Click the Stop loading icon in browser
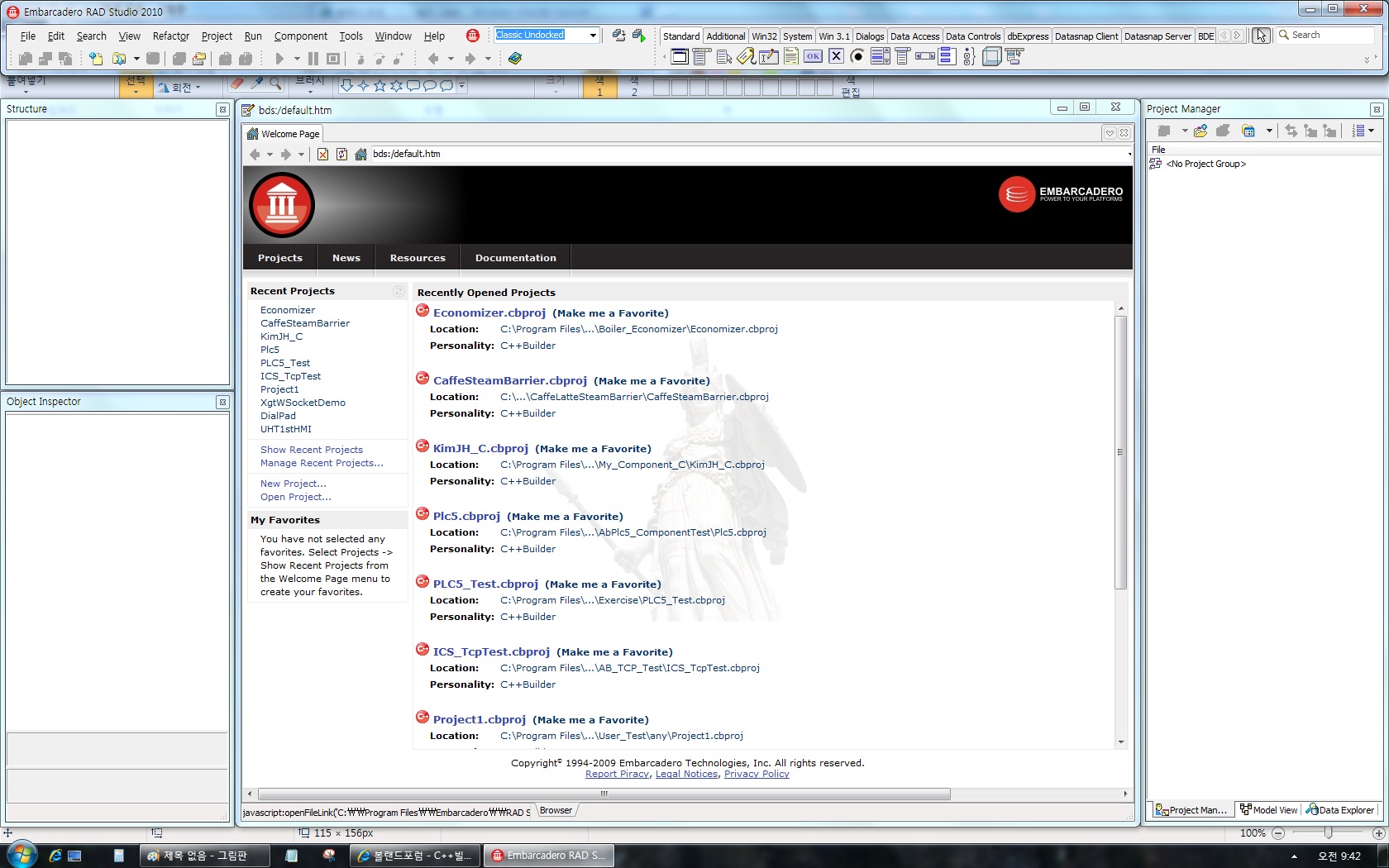The width and height of the screenshot is (1389, 868). [322, 155]
